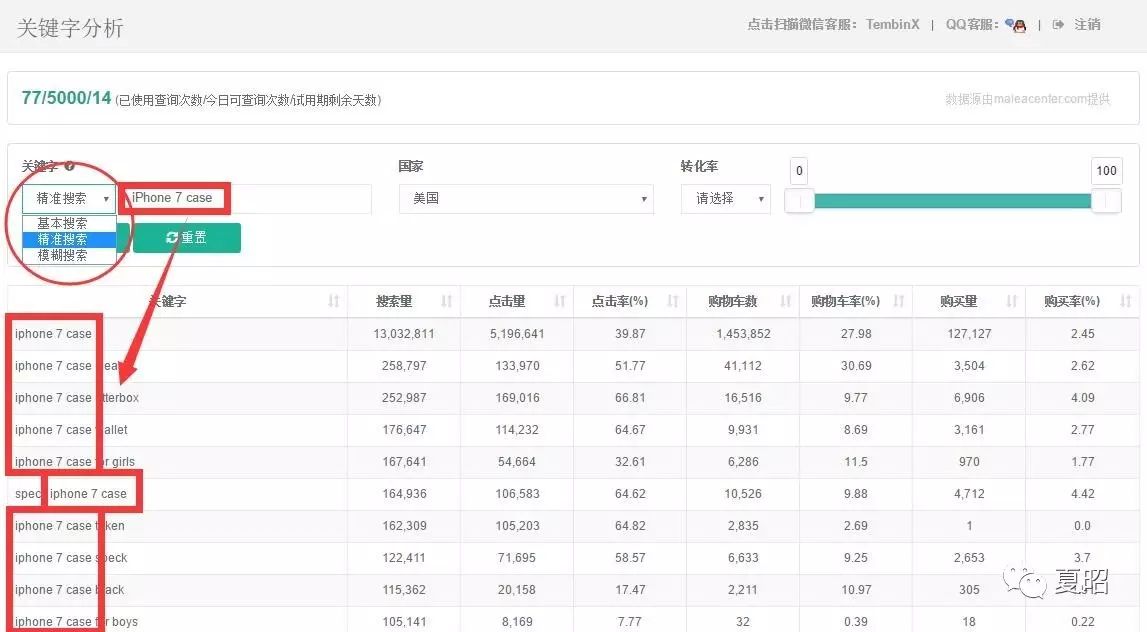Click the cart count value 1,453,852
Image resolution: width=1147 pixels, height=632 pixels.
[x=743, y=334]
